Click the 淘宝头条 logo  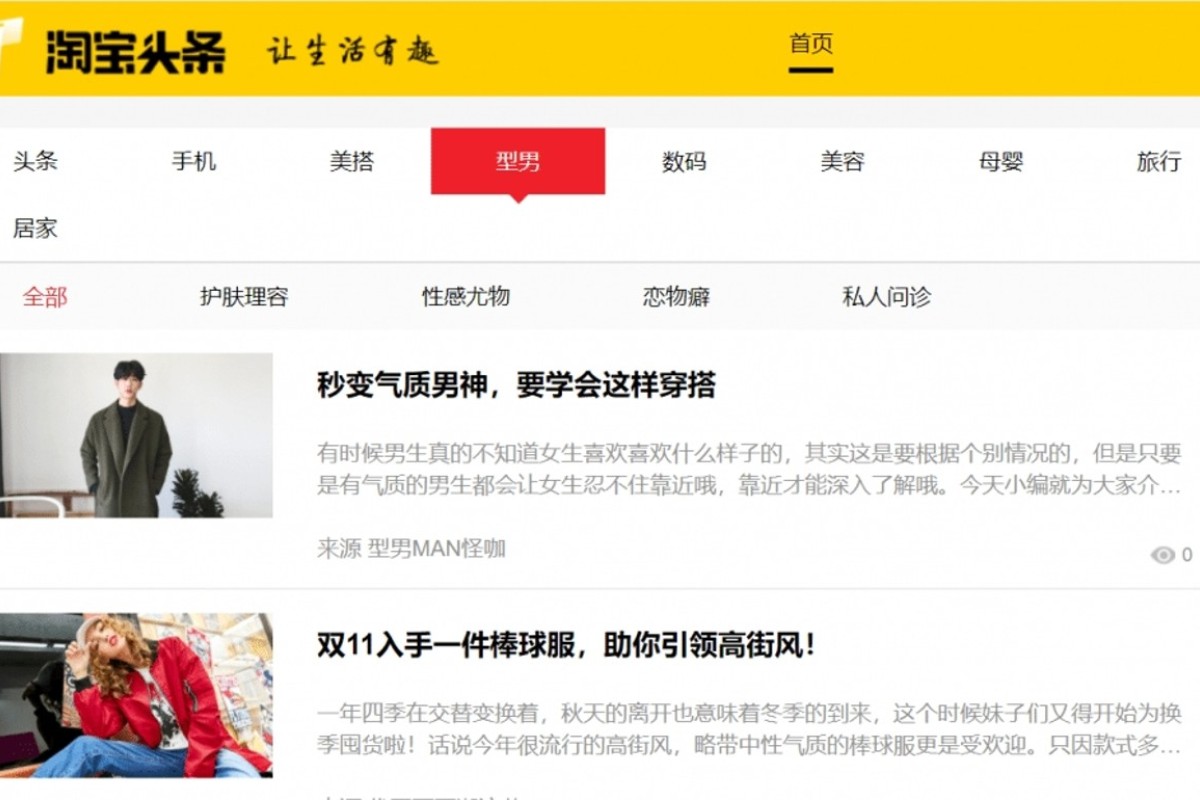coord(135,51)
